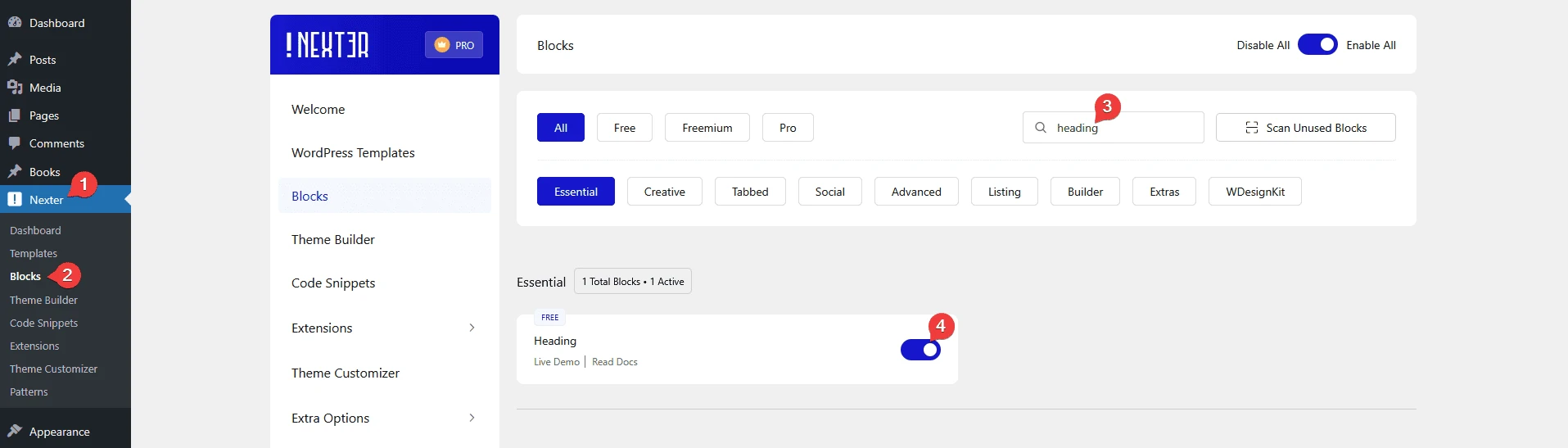The width and height of the screenshot is (1568, 448).
Task: Switch to Tabbed category tab
Action: point(750,192)
